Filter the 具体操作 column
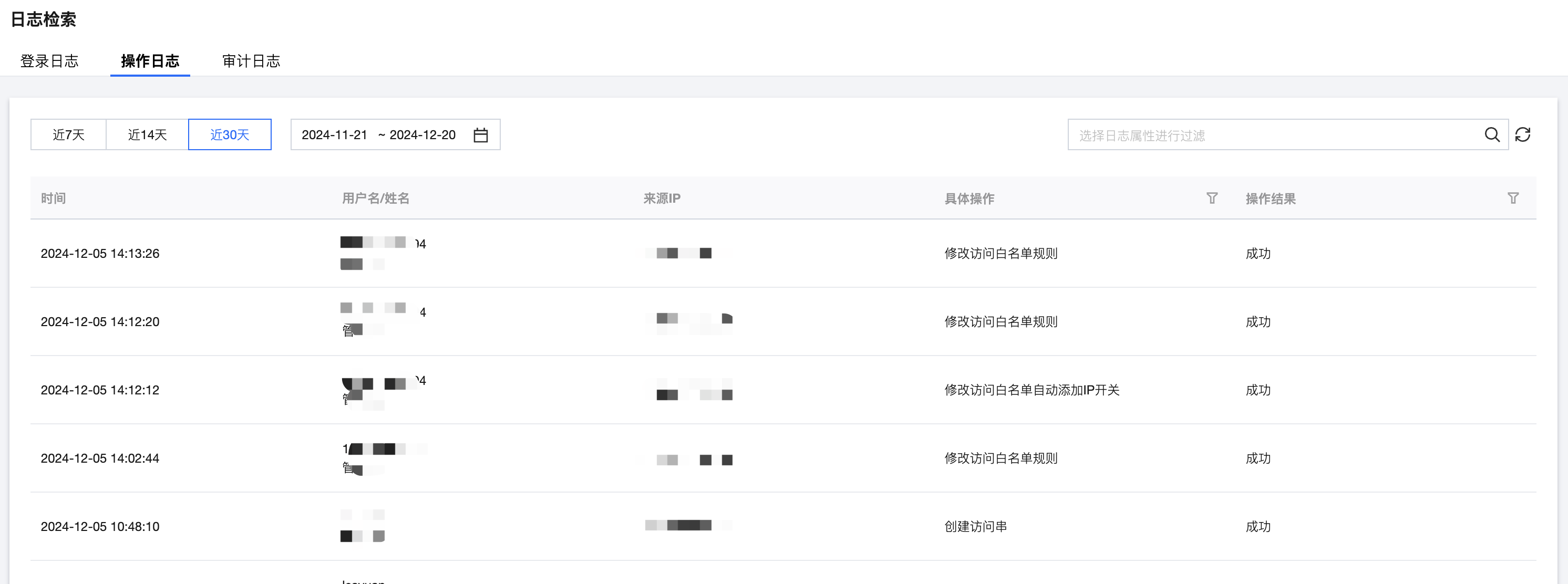1568x584 pixels. click(x=1211, y=199)
